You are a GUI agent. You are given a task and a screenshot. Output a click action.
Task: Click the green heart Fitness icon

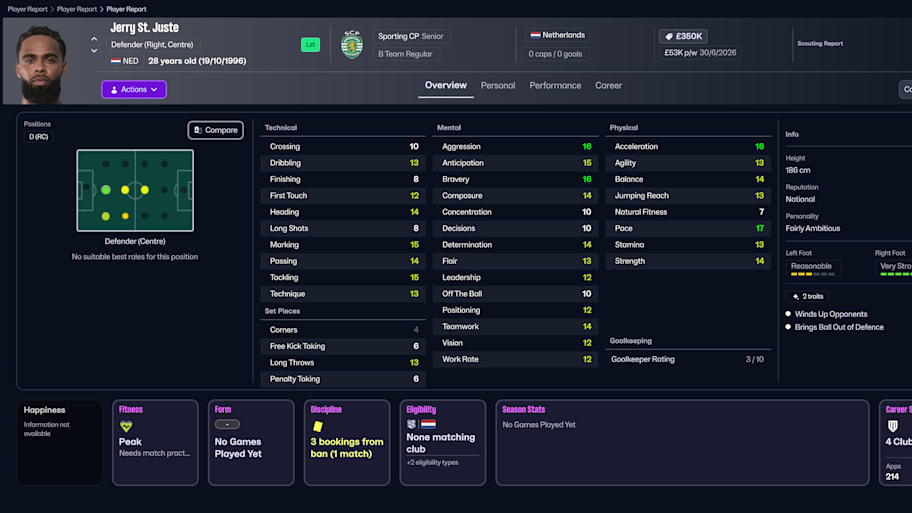pos(126,426)
